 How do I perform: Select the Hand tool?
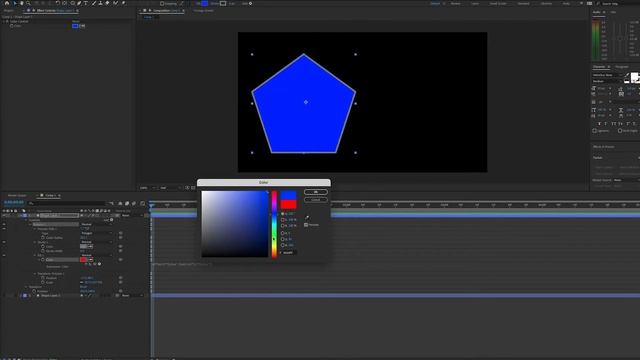pos(22,3)
